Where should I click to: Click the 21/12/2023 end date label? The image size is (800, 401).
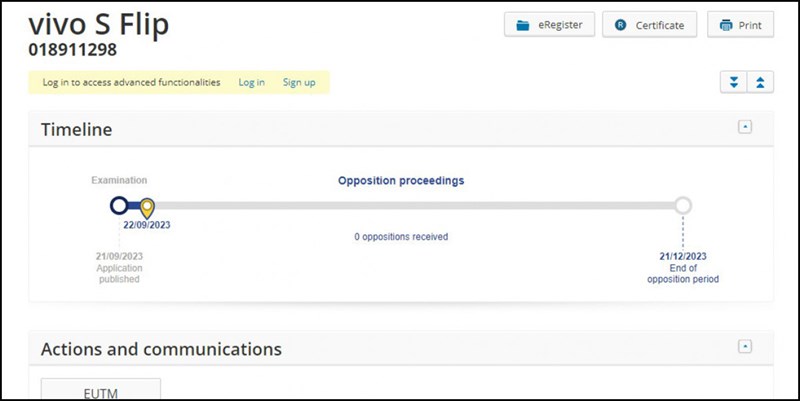tap(682, 256)
